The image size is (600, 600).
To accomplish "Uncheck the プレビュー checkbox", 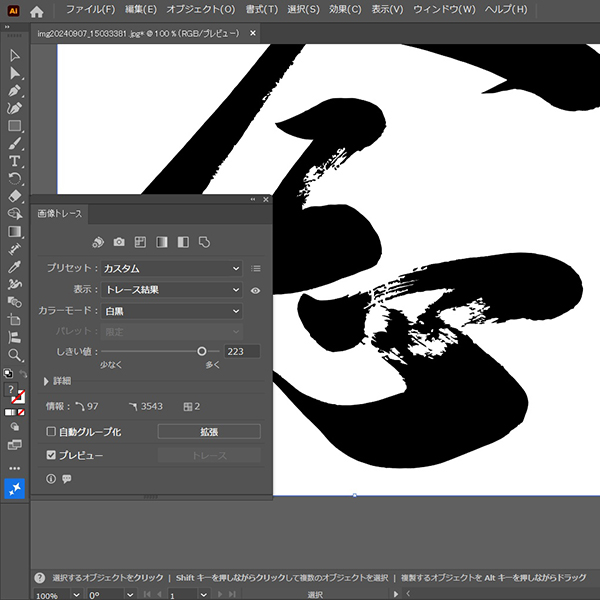I will coord(51,455).
